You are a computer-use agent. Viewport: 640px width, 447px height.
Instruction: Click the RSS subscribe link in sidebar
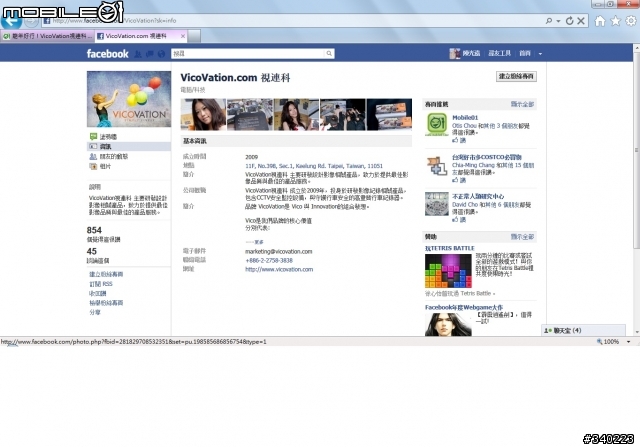(101, 284)
